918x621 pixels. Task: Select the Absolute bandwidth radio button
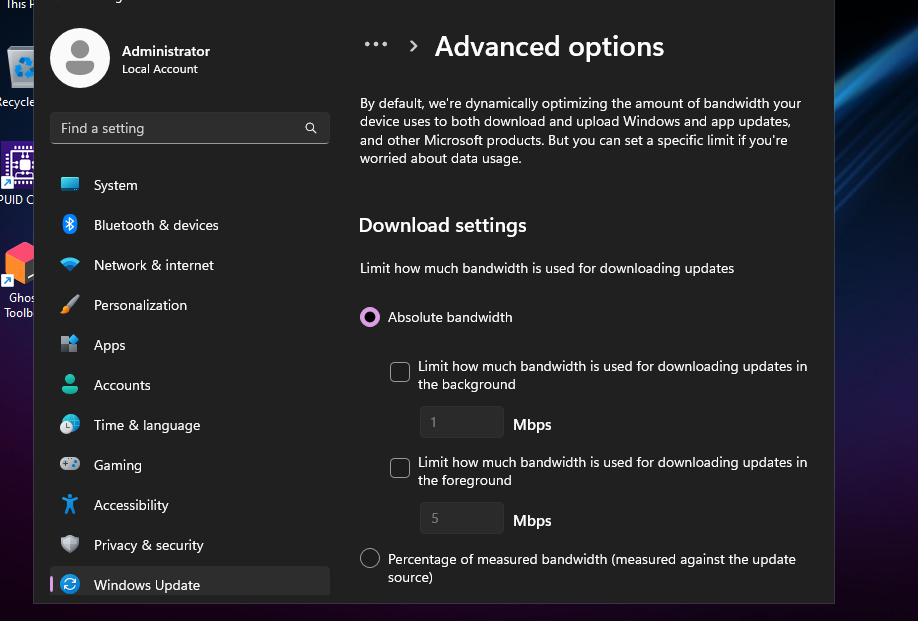point(370,317)
